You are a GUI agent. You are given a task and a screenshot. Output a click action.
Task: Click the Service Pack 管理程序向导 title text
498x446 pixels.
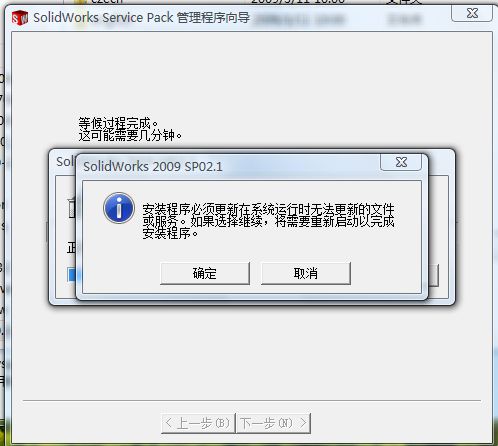[141, 17]
